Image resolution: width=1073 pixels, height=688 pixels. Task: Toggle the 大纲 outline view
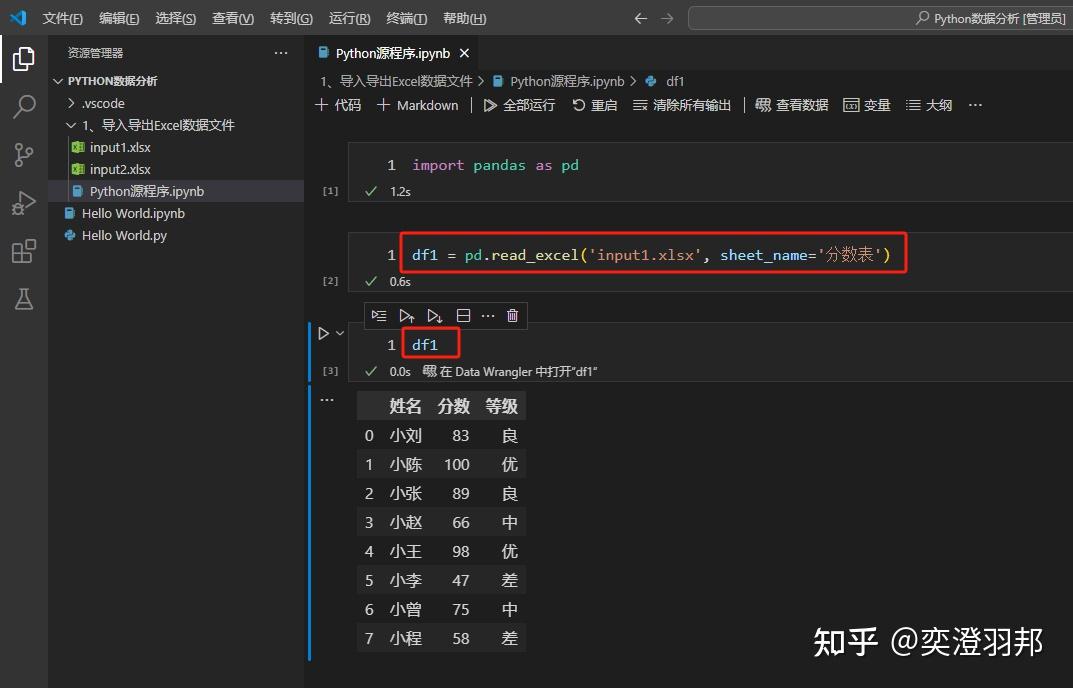point(928,104)
